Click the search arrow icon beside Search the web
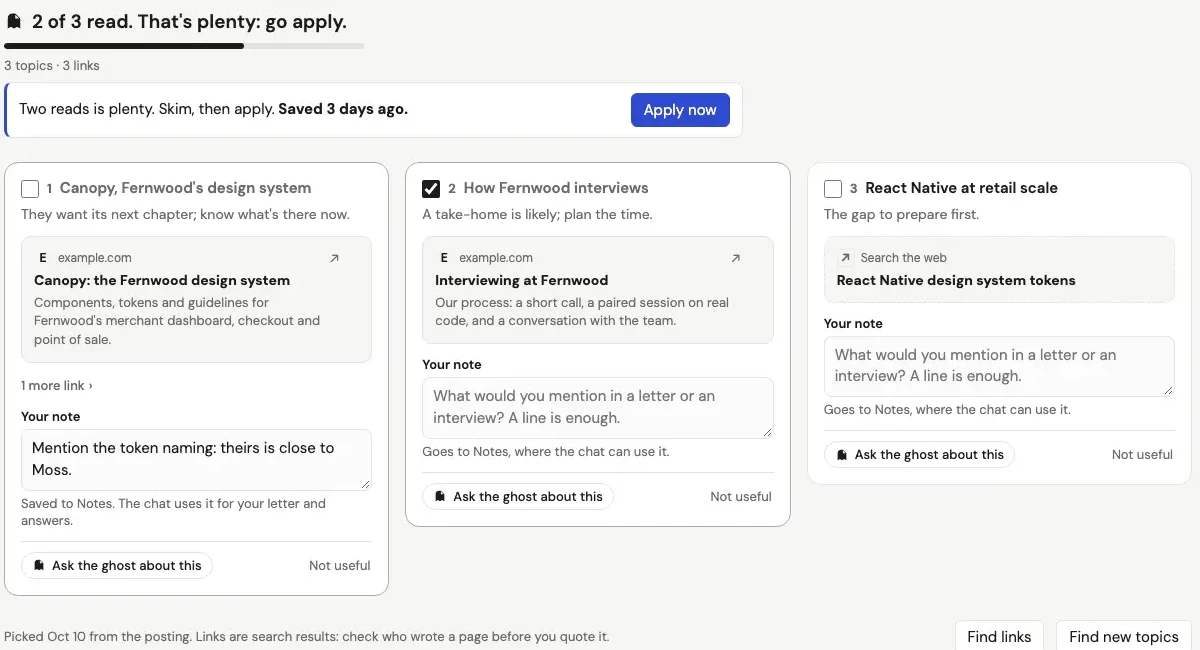1200x650 pixels. (845, 258)
